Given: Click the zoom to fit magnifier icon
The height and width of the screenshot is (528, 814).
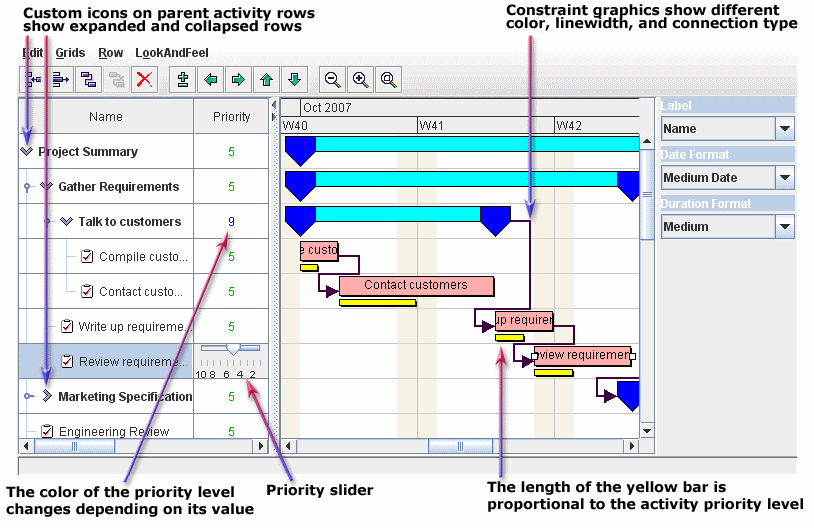Looking at the screenshot, I should click(x=389, y=80).
